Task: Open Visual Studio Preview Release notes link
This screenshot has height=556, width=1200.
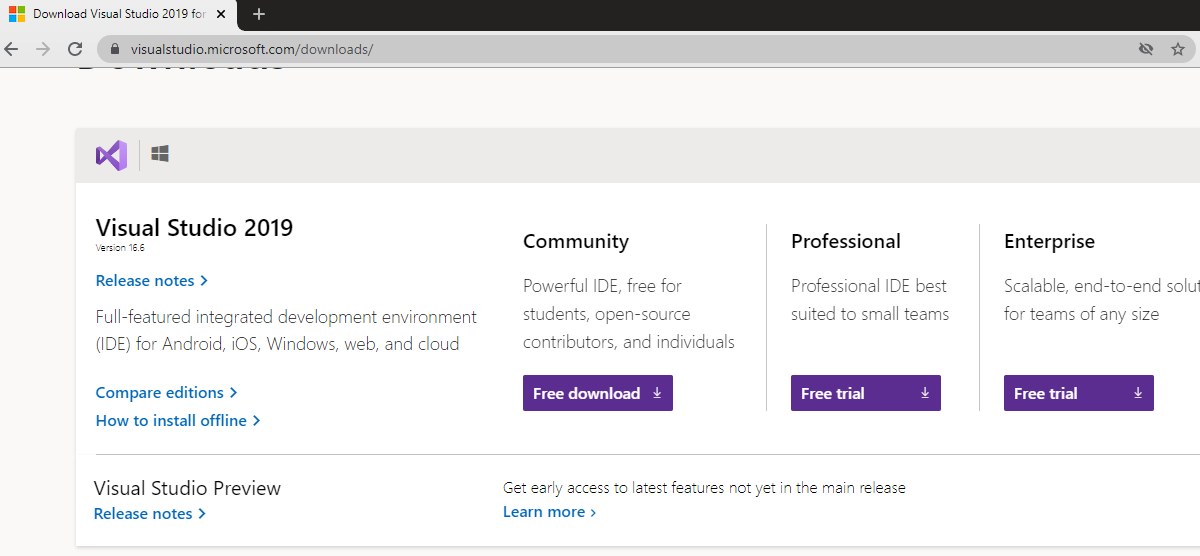Action: click(x=149, y=514)
